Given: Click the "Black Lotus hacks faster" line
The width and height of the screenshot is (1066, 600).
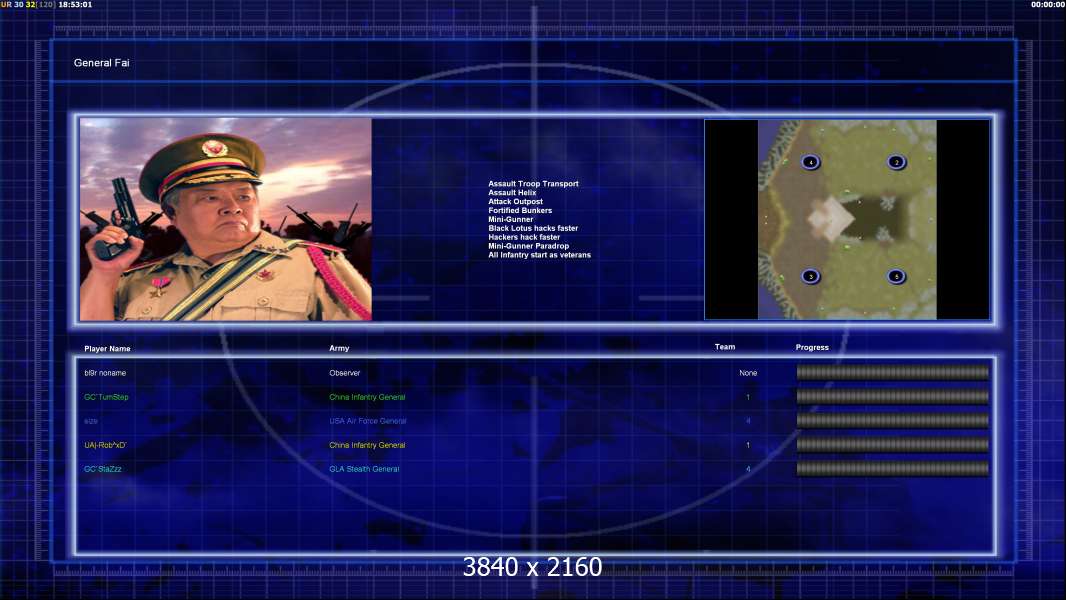Looking at the screenshot, I should [533, 228].
